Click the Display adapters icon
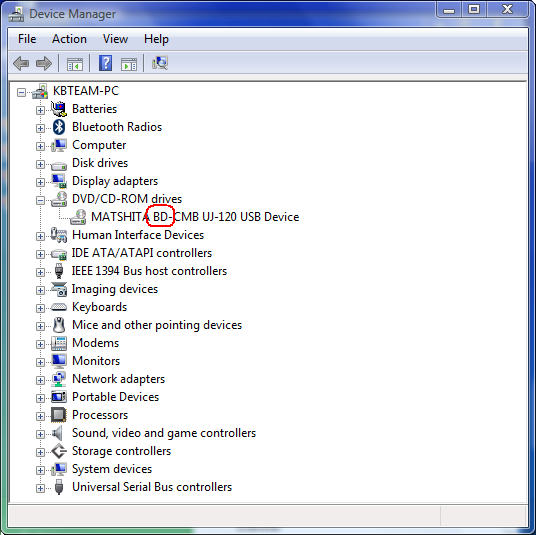The width and height of the screenshot is (536, 535). (x=59, y=181)
